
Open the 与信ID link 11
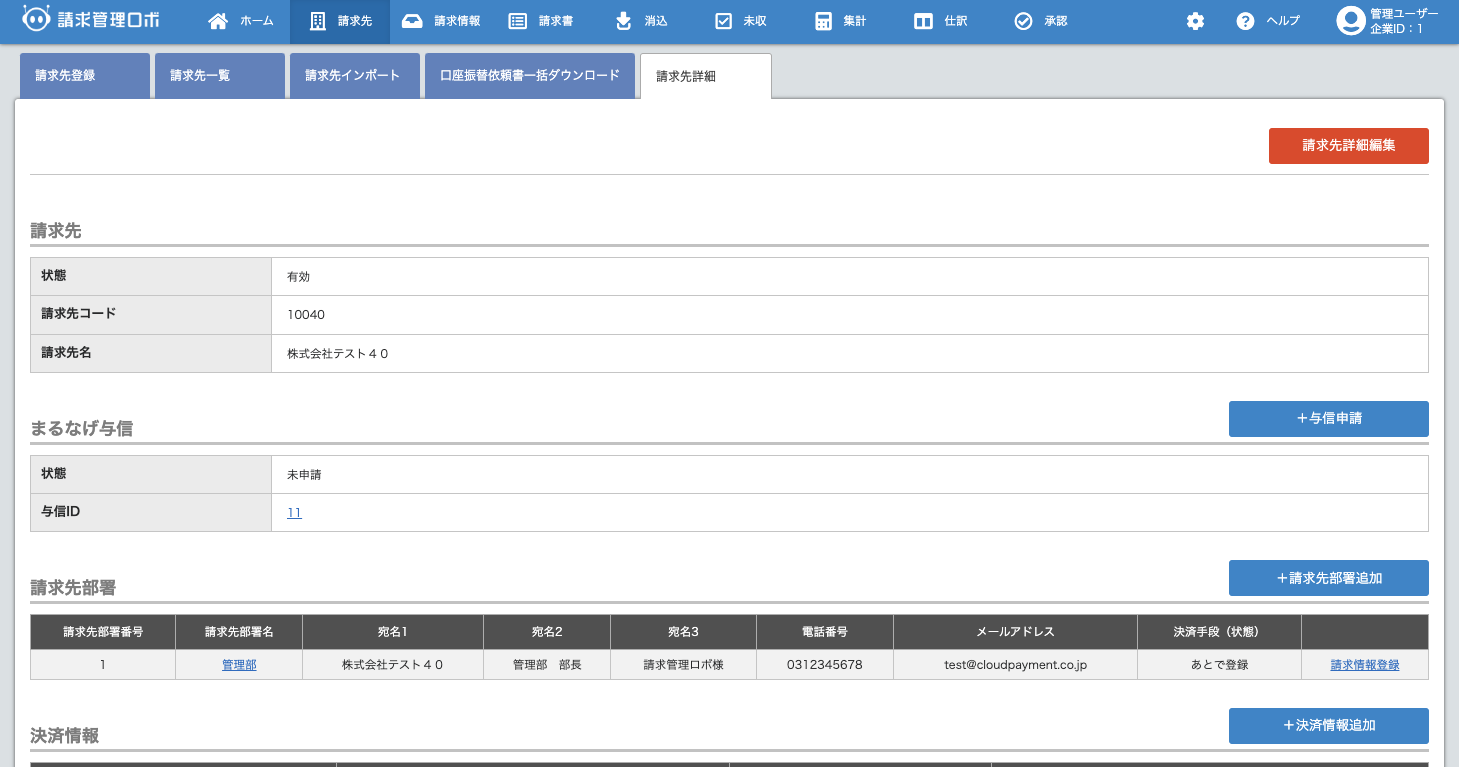pos(294,513)
